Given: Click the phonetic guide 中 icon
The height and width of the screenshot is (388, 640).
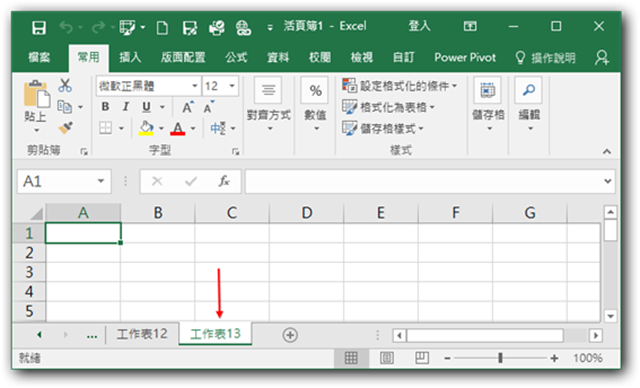Looking at the screenshot, I should (x=218, y=128).
